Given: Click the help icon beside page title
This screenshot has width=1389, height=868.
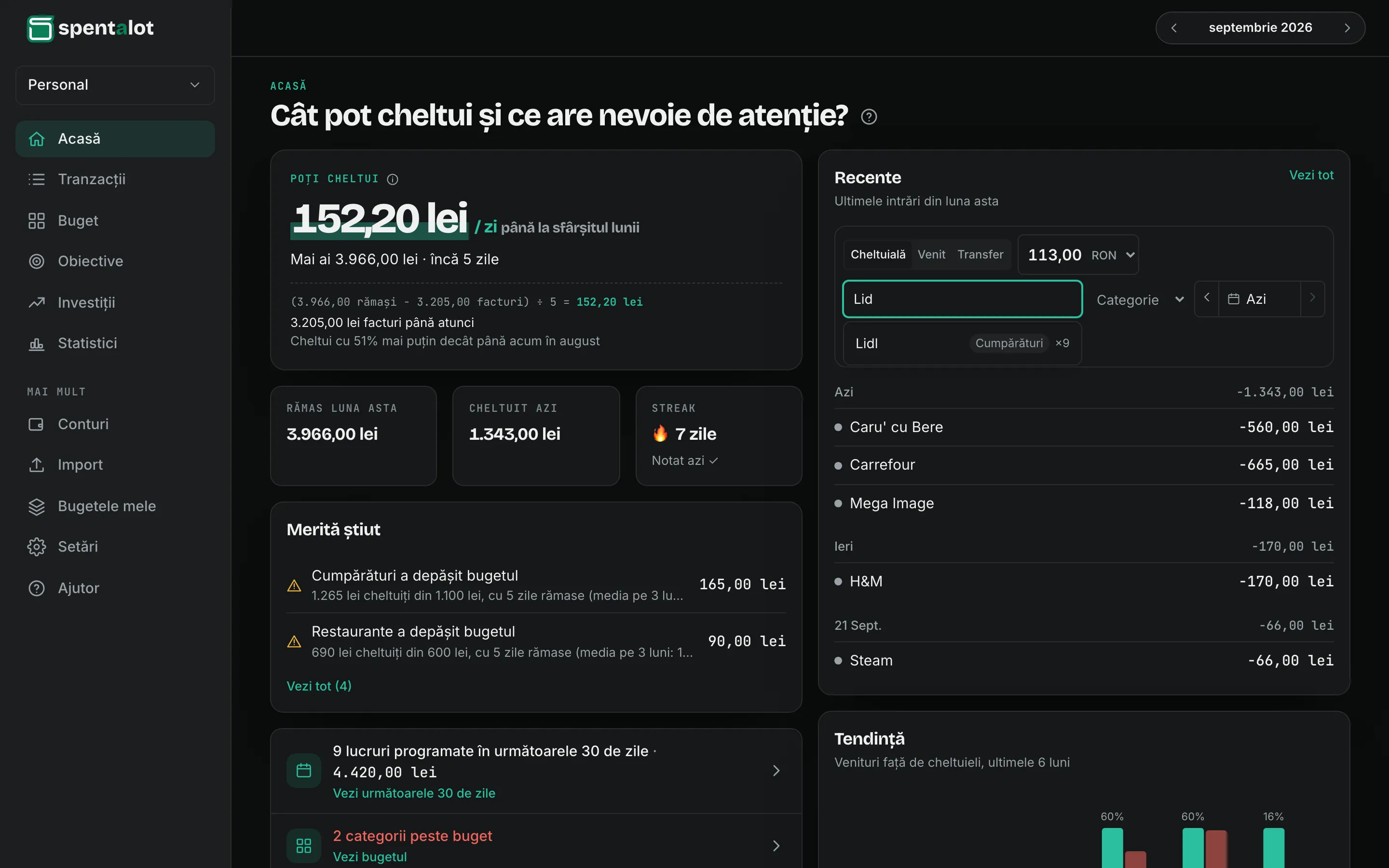Looking at the screenshot, I should tap(869, 117).
